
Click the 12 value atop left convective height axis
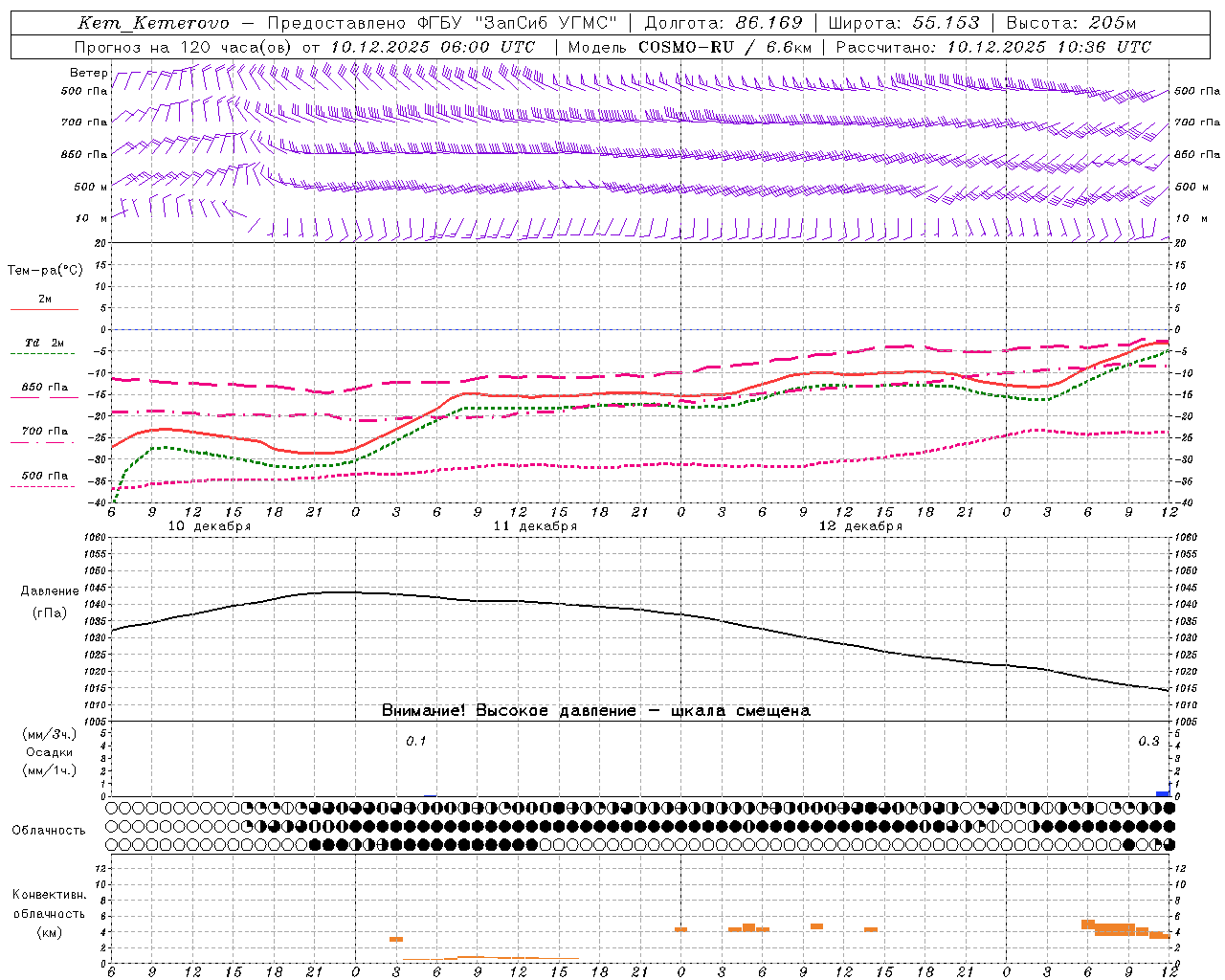[x=102, y=868]
